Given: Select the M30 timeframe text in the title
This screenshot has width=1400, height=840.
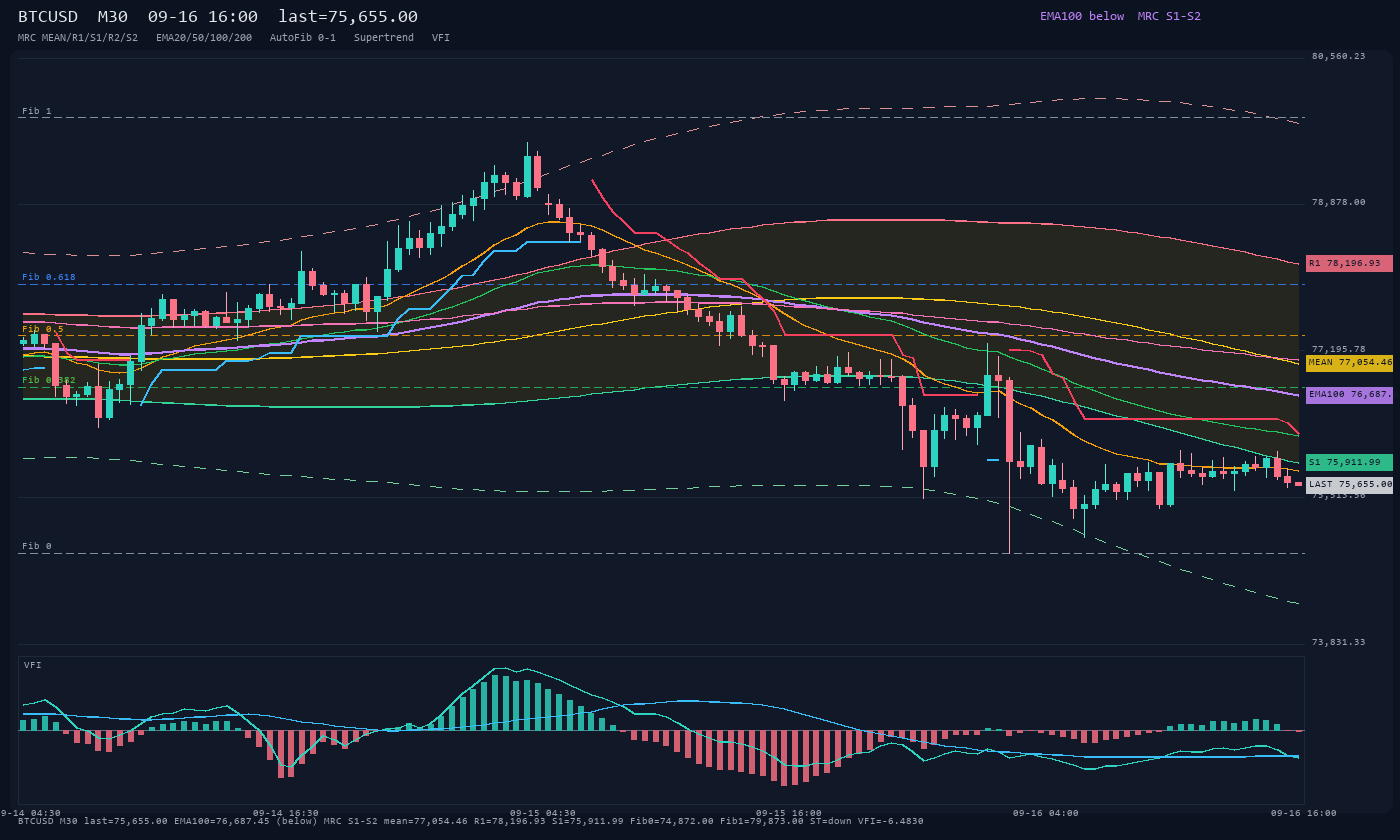Looking at the screenshot, I should (112, 17).
